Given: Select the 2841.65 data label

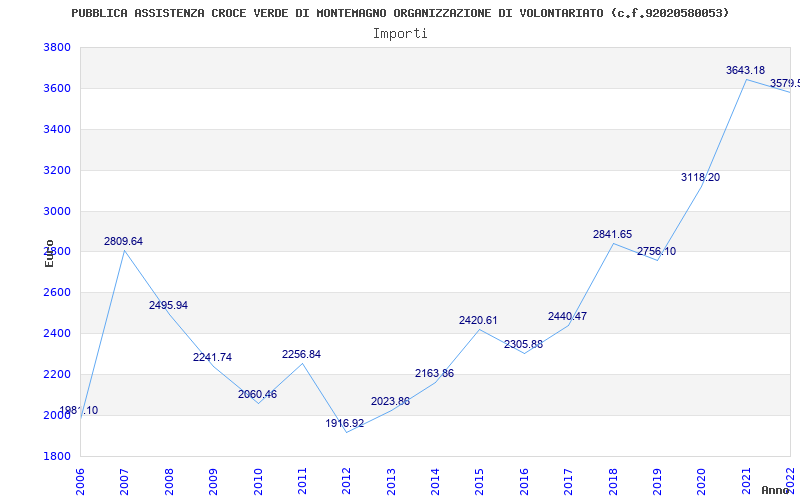Looking at the screenshot, I should [x=612, y=234].
